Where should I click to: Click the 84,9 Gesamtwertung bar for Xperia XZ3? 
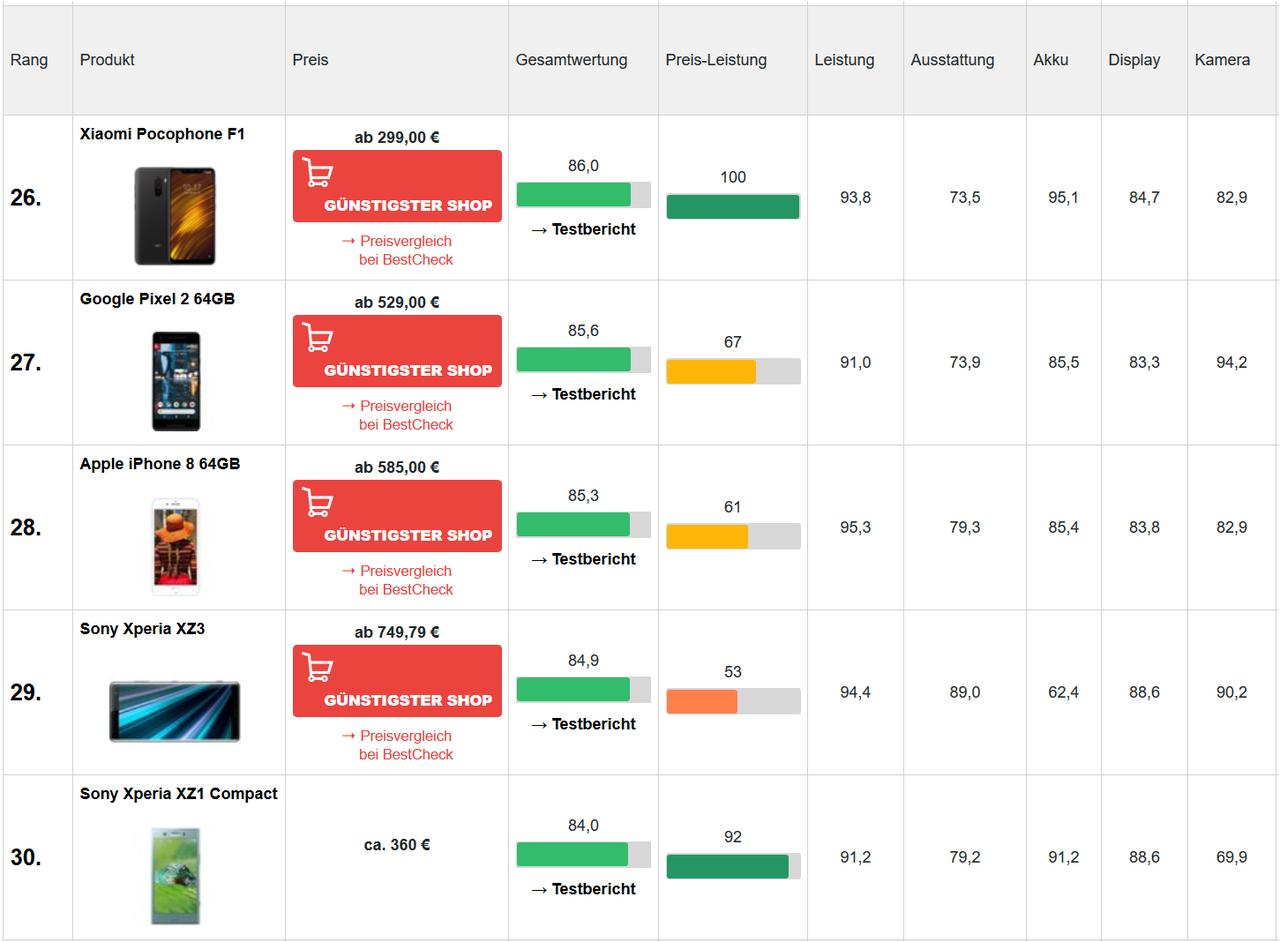pos(583,689)
